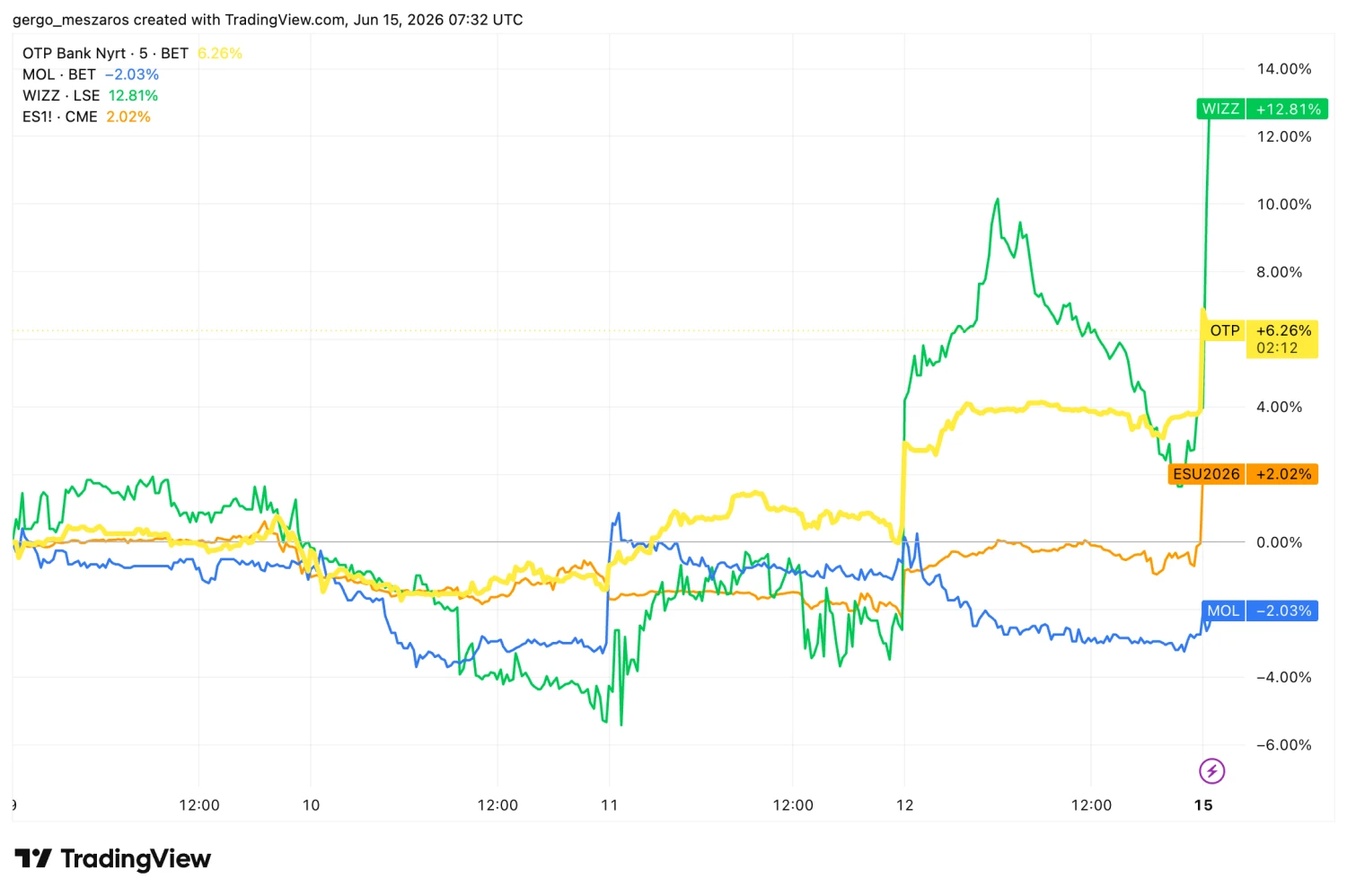Viewport: 1347px width, 896px height.
Task: Click the 10.00% axis label
Action: click(1283, 204)
